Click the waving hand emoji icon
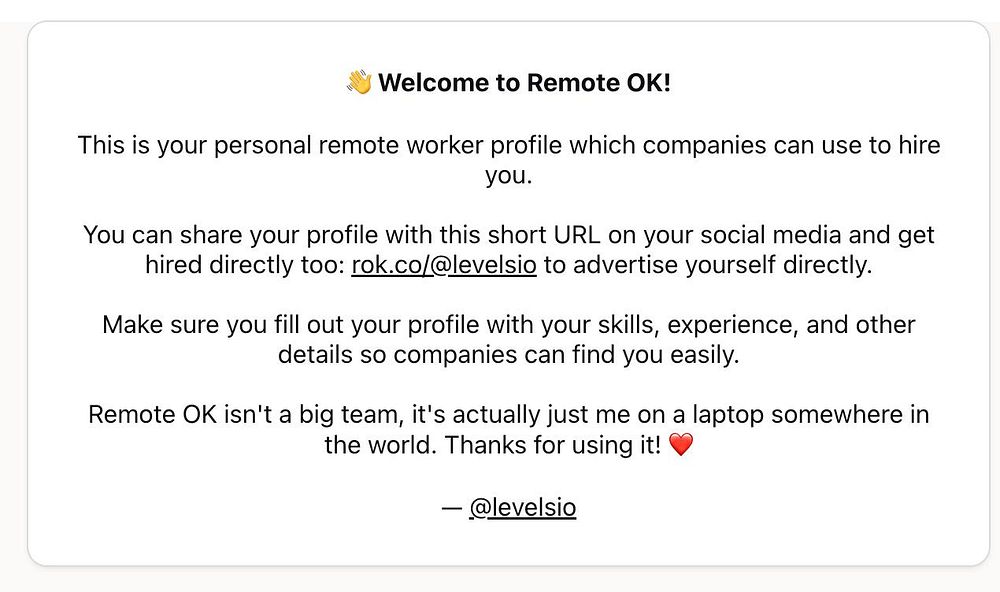1000x592 pixels. tap(359, 82)
